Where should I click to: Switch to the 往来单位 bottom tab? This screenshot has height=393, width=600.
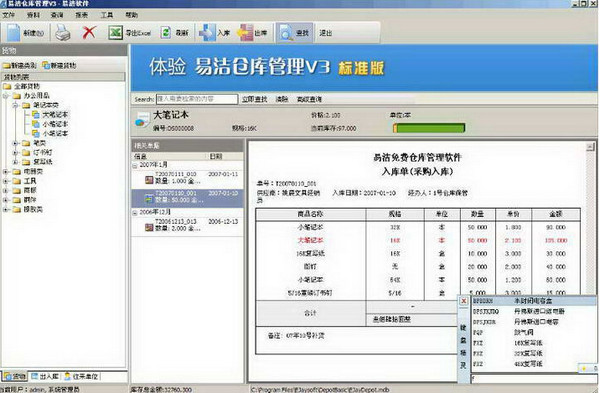pyautogui.click(x=81, y=377)
